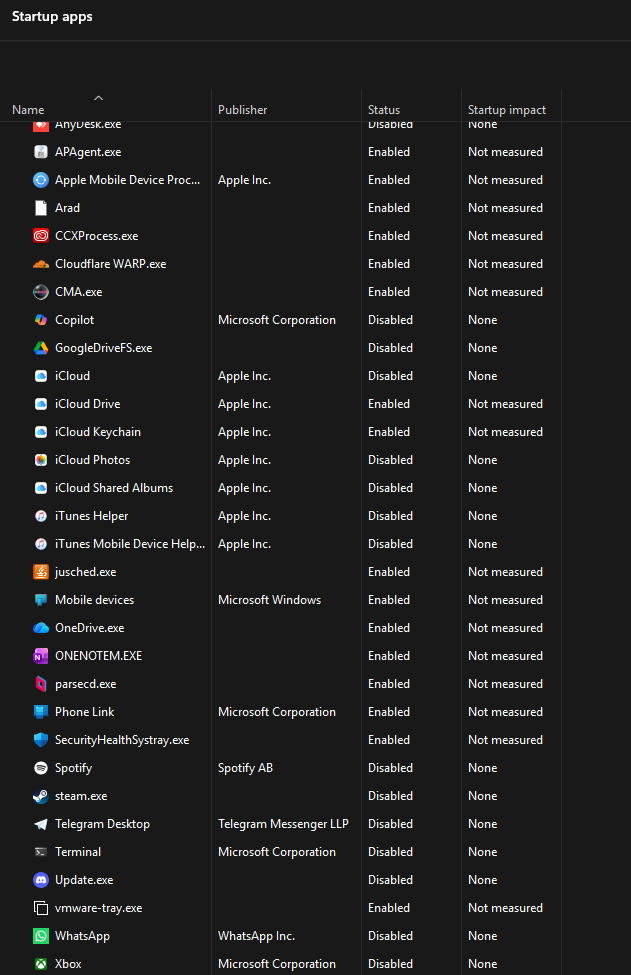Screen dimensions: 631x975
Task: Click Disabled status in the Copilot row
Action: click(390, 320)
